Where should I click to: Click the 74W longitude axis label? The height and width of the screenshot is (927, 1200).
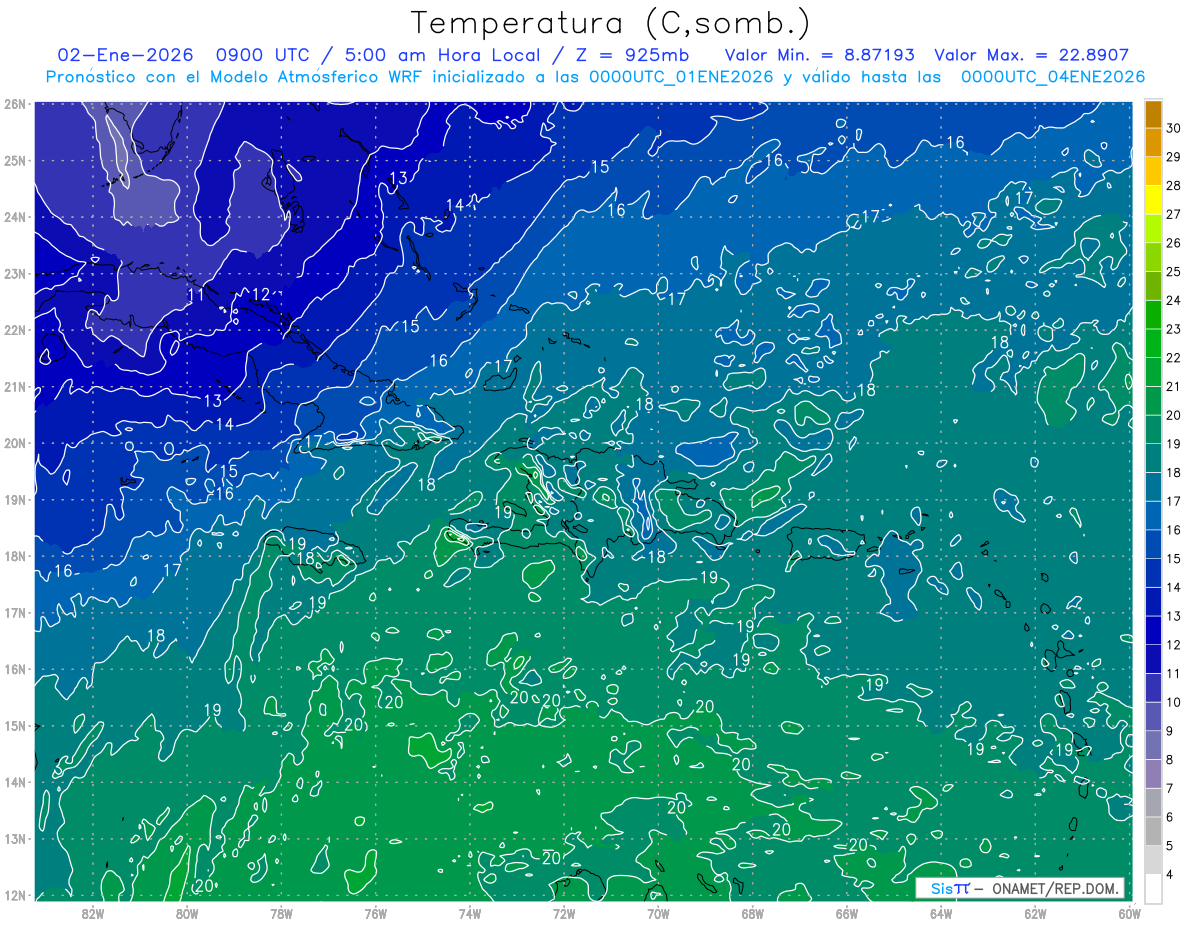click(x=470, y=913)
